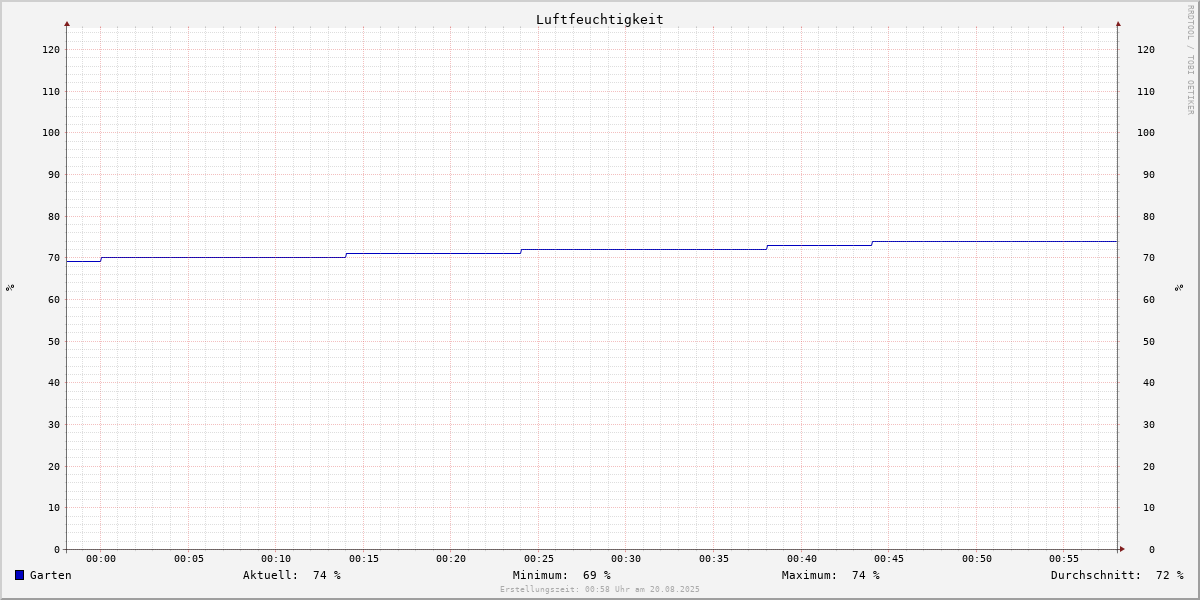The height and width of the screenshot is (600, 1200).
Task: Click the 120 label on left Y-axis
Action: coord(51,49)
